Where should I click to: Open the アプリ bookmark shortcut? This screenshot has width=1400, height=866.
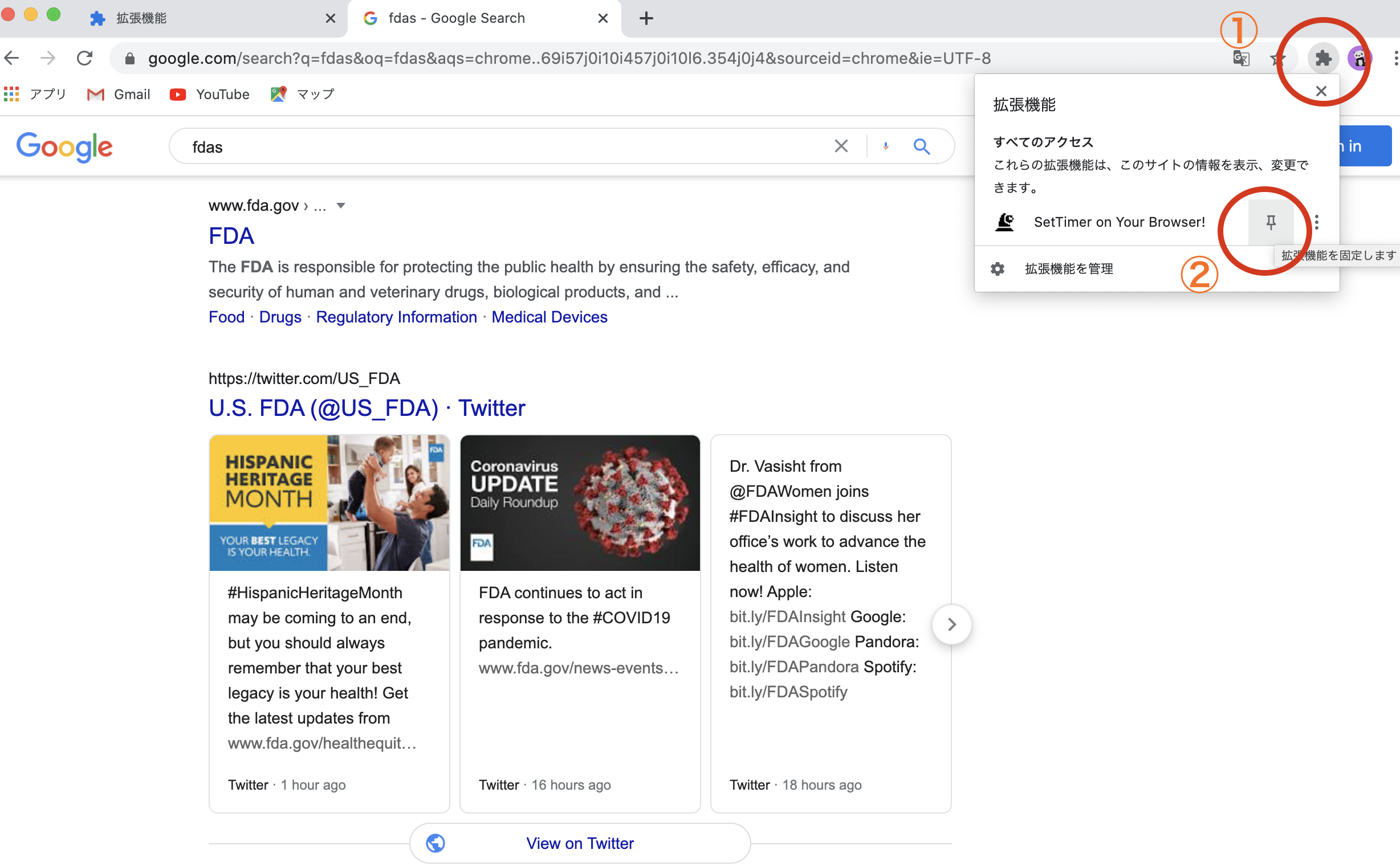(35, 95)
